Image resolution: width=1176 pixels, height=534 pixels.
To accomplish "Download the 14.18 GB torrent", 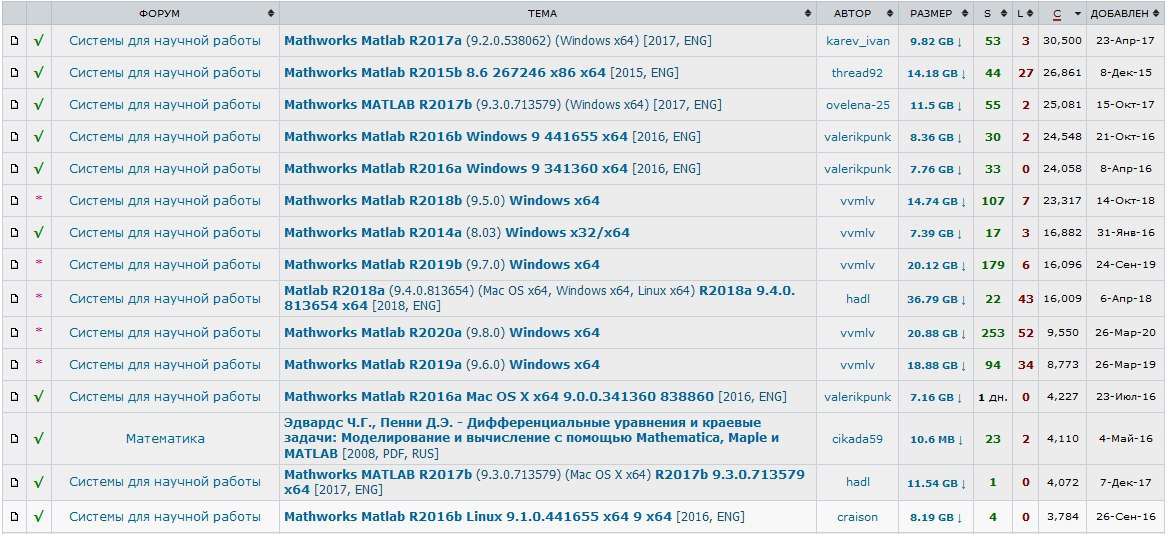I will click(938, 74).
